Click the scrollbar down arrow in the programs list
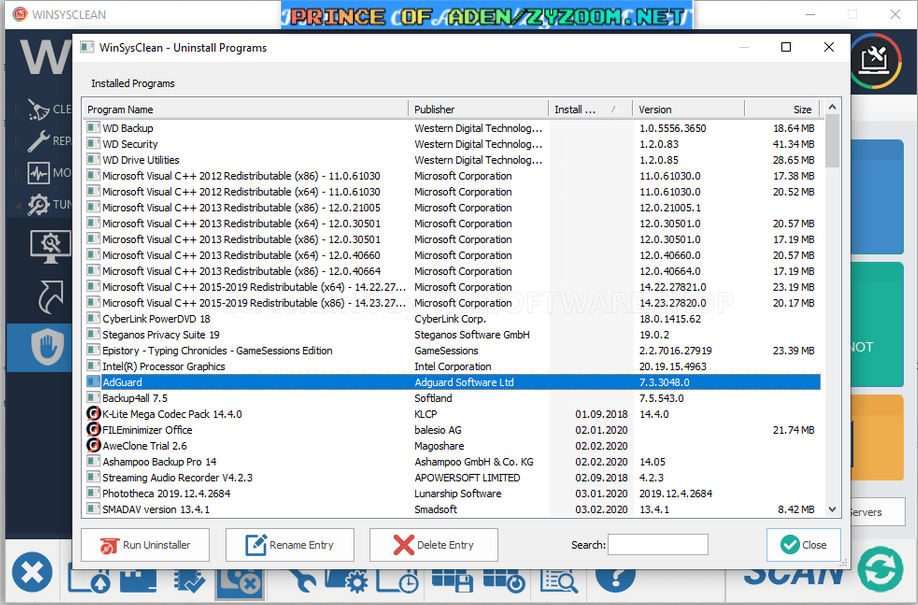Viewport: 918px width, 605px height. tap(832, 510)
